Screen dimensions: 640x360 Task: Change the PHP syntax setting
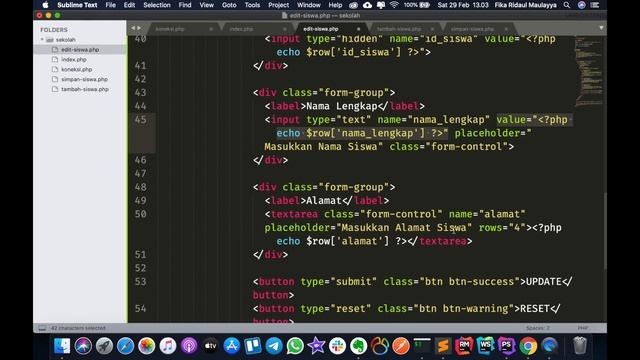582,328
